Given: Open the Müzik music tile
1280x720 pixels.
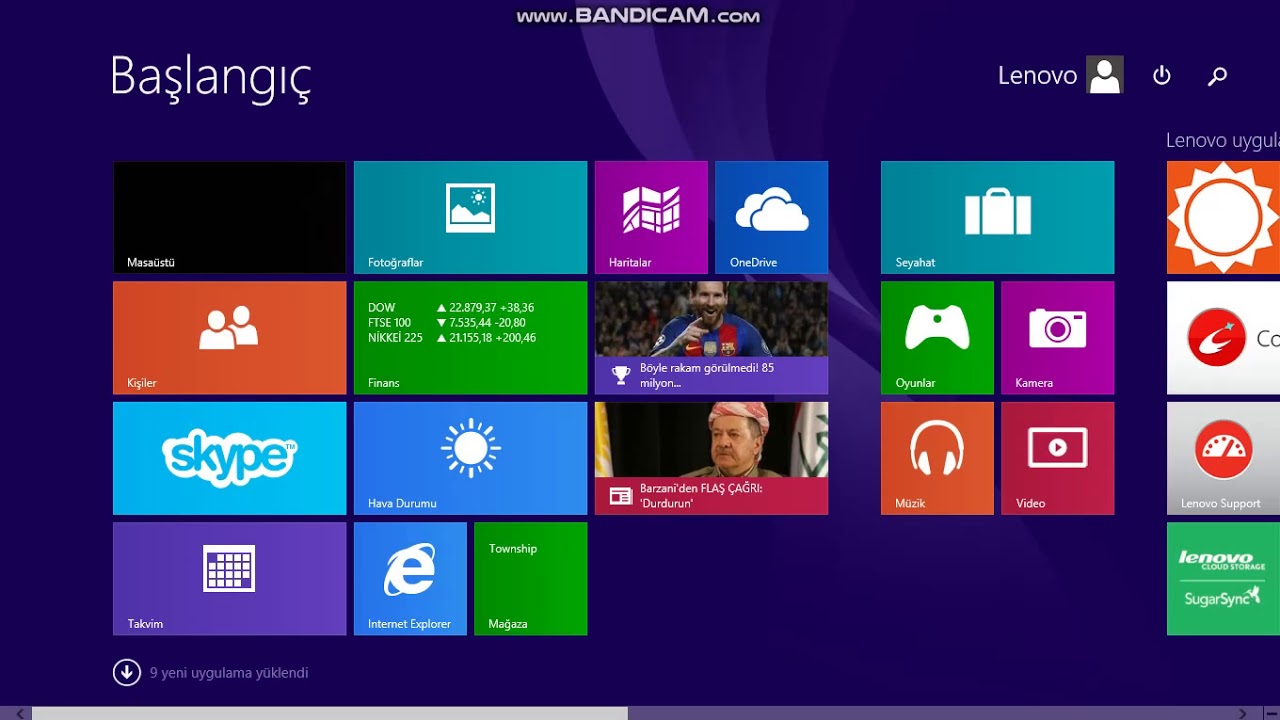Looking at the screenshot, I should [x=937, y=458].
